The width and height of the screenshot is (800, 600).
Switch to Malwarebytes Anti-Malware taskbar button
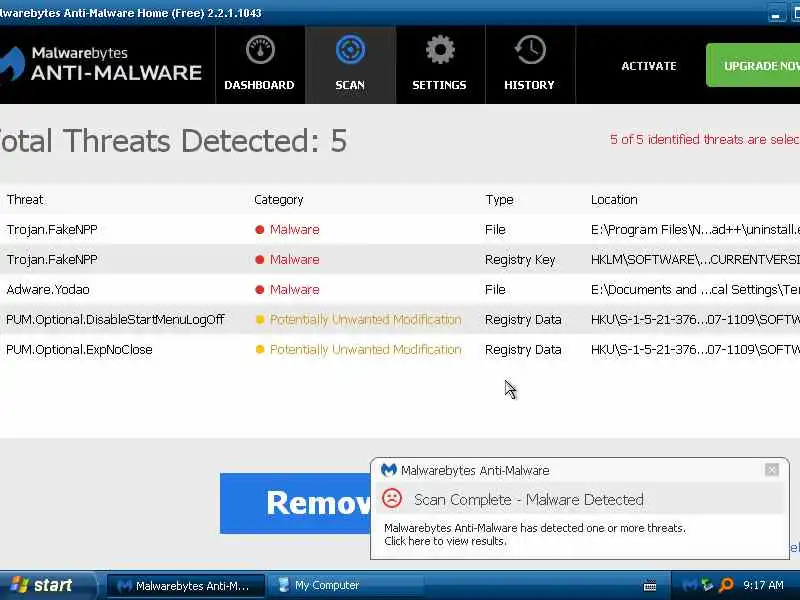point(186,586)
